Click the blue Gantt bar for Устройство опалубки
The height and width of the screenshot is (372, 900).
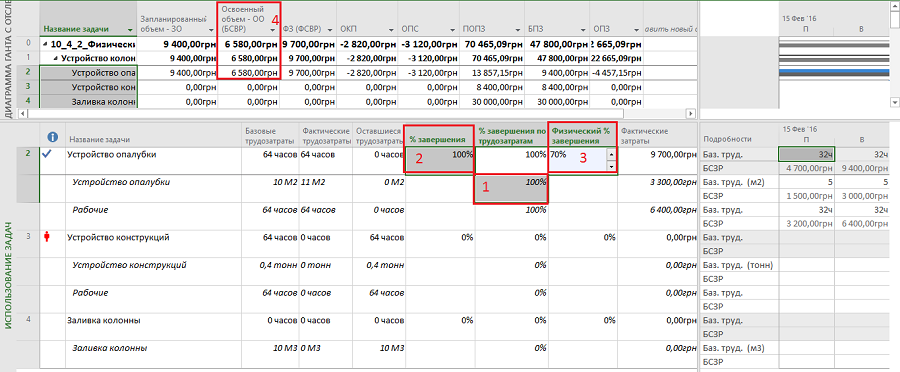click(x=833, y=72)
